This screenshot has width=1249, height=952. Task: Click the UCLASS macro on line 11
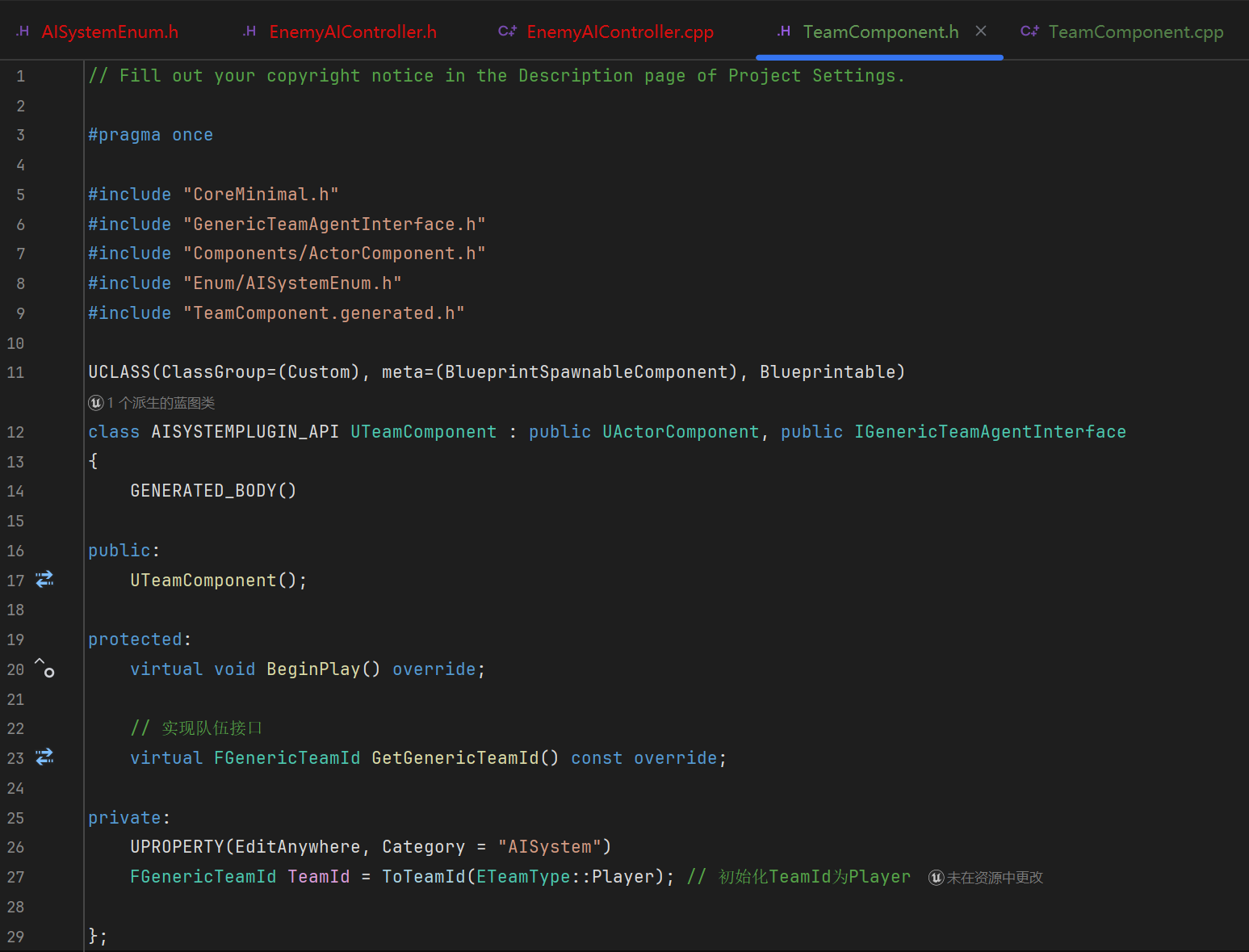pyautogui.click(x=119, y=372)
